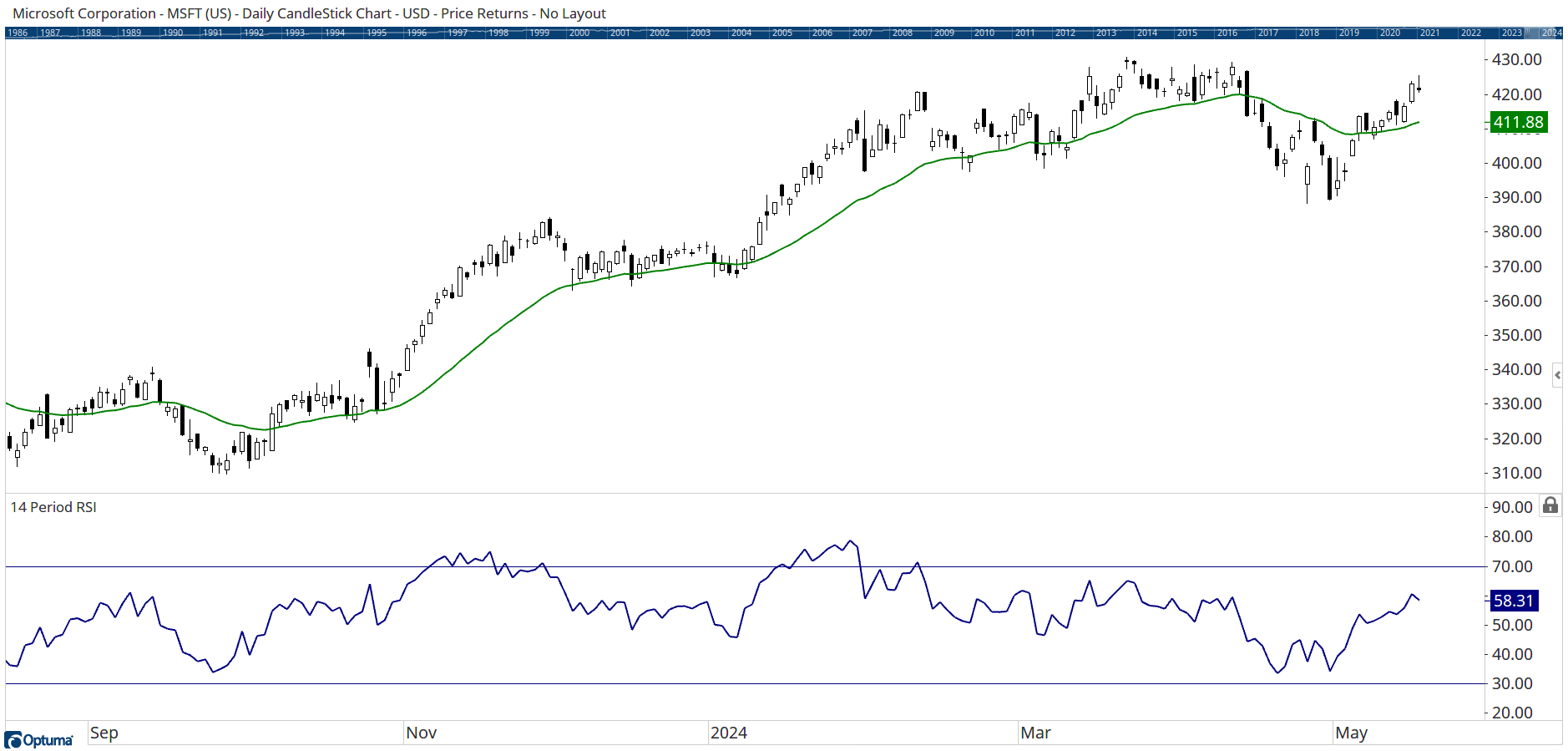Click the 90.00 RSI axis label
The image size is (1568, 751).
(1512, 507)
